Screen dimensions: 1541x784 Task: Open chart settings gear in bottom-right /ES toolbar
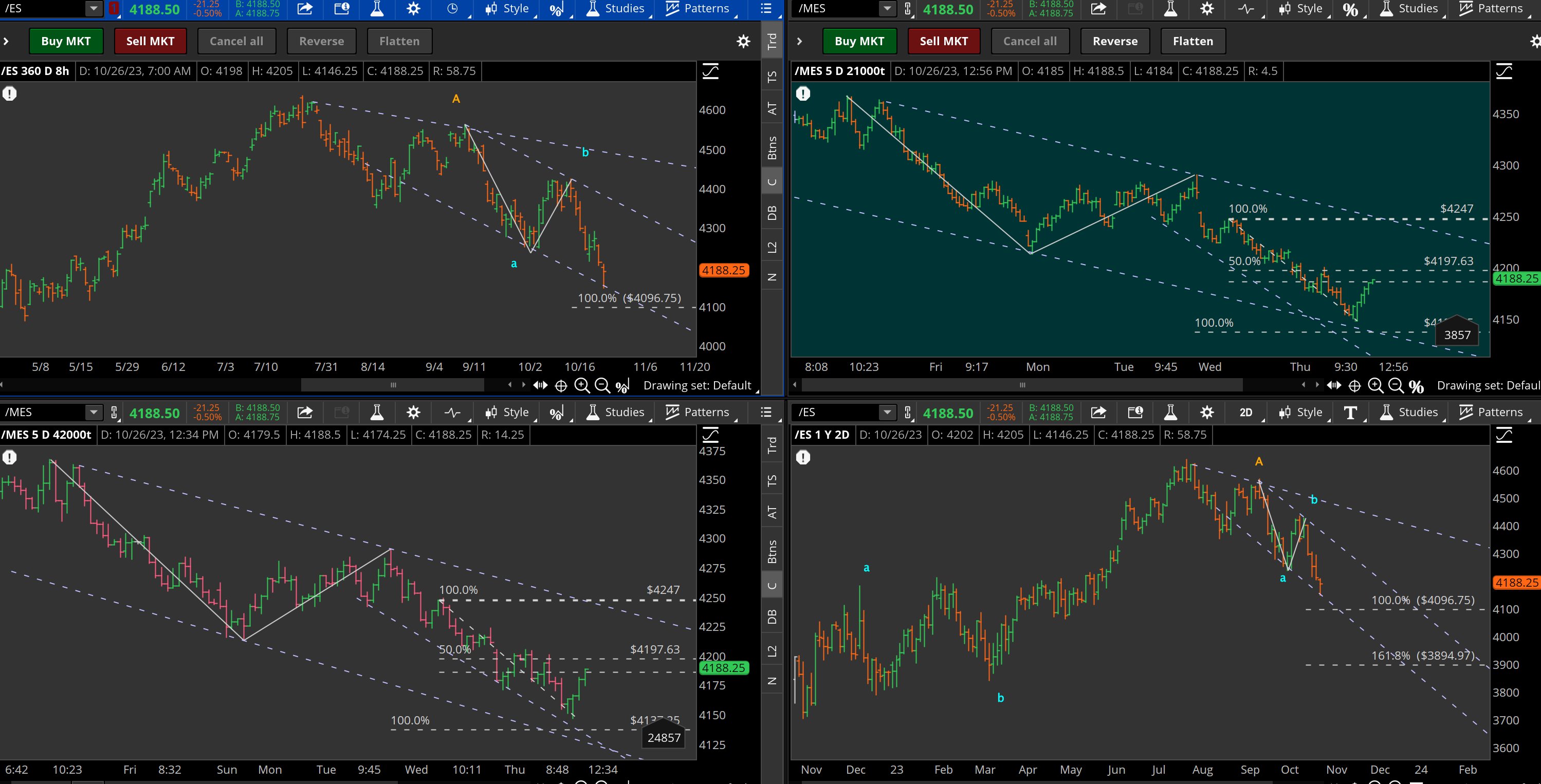[x=1207, y=412]
